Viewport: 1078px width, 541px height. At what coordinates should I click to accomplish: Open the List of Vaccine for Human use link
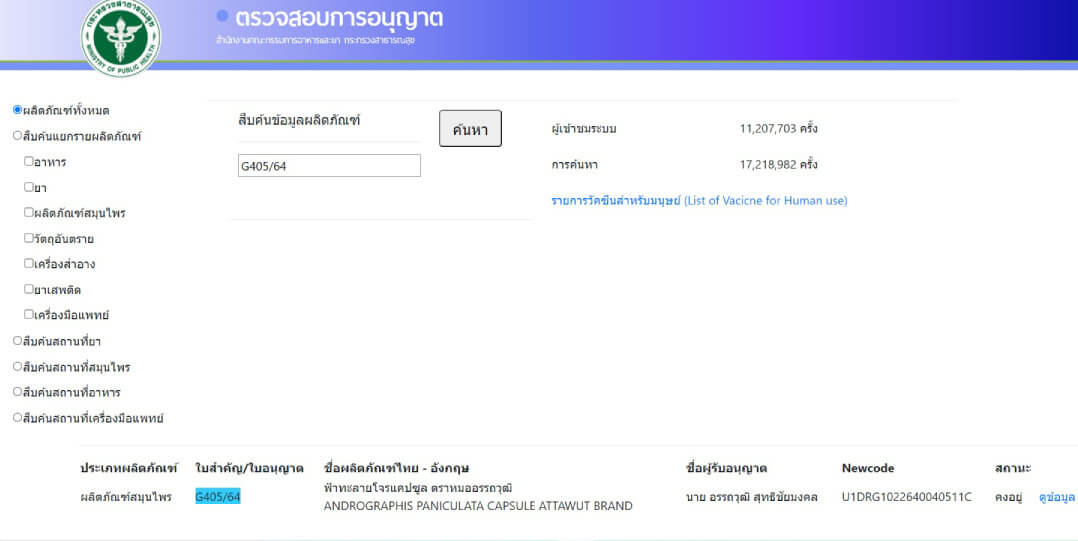[699, 201]
